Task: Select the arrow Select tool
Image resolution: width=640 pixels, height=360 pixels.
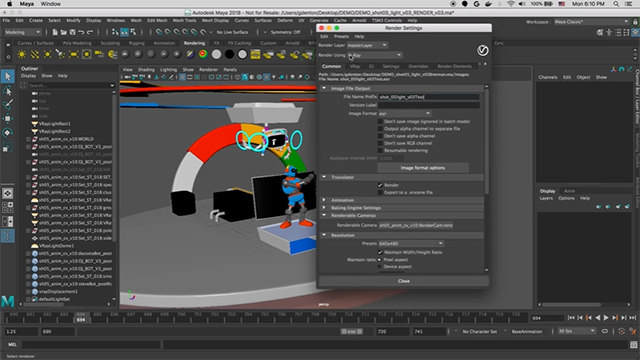Action: (x=7, y=76)
